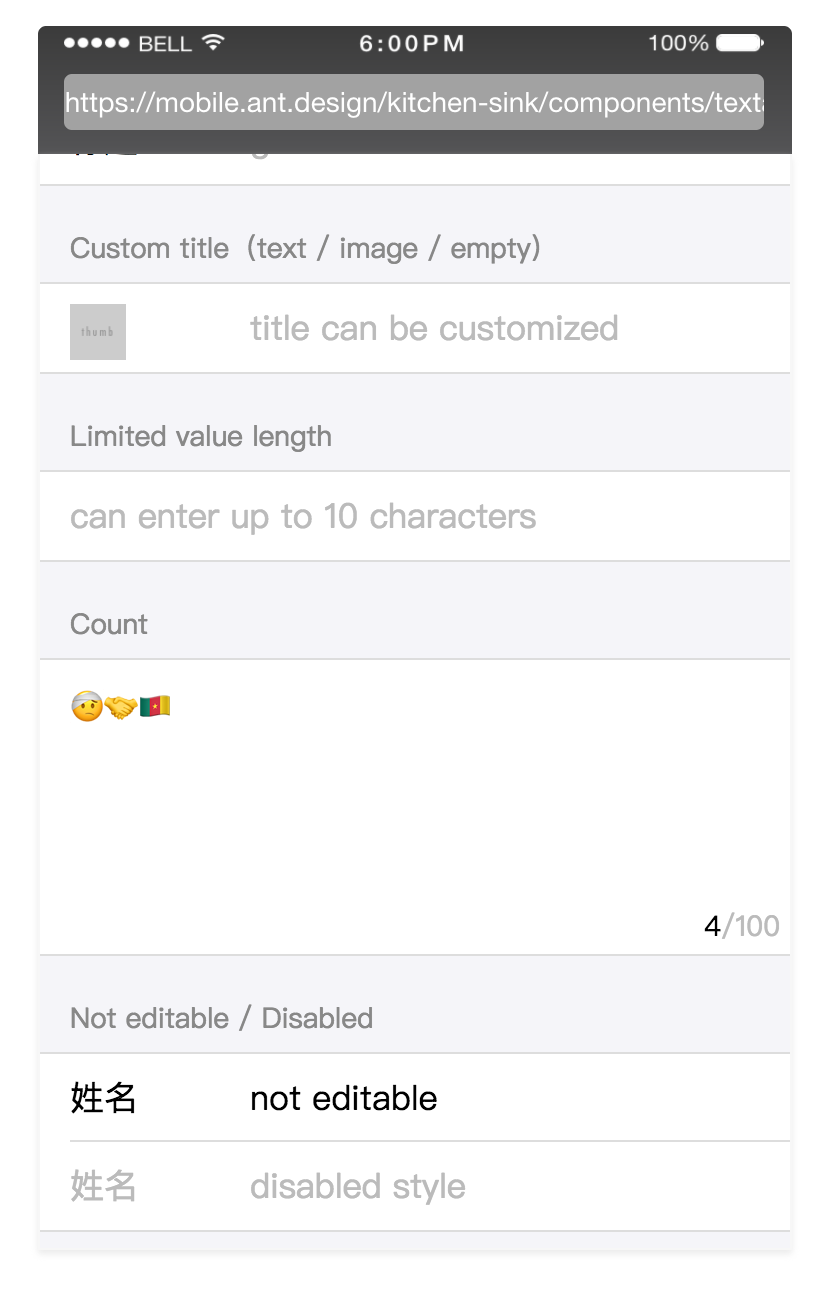Click the handshake emoji in Count textarea
The image size is (840, 1312).
click(120, 705)
